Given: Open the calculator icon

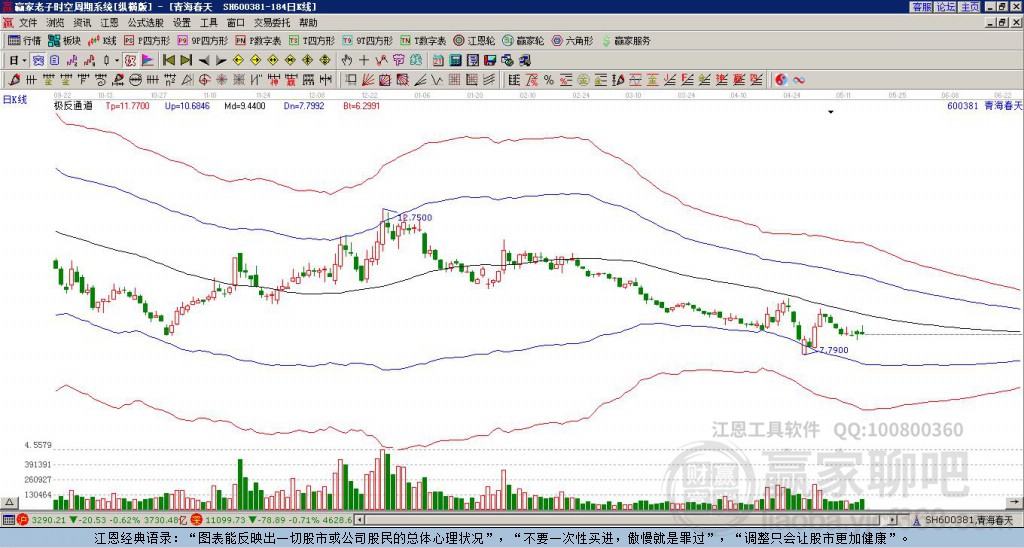Looking at the screenshot, I should pyautogui.click(x=455, y=60).
